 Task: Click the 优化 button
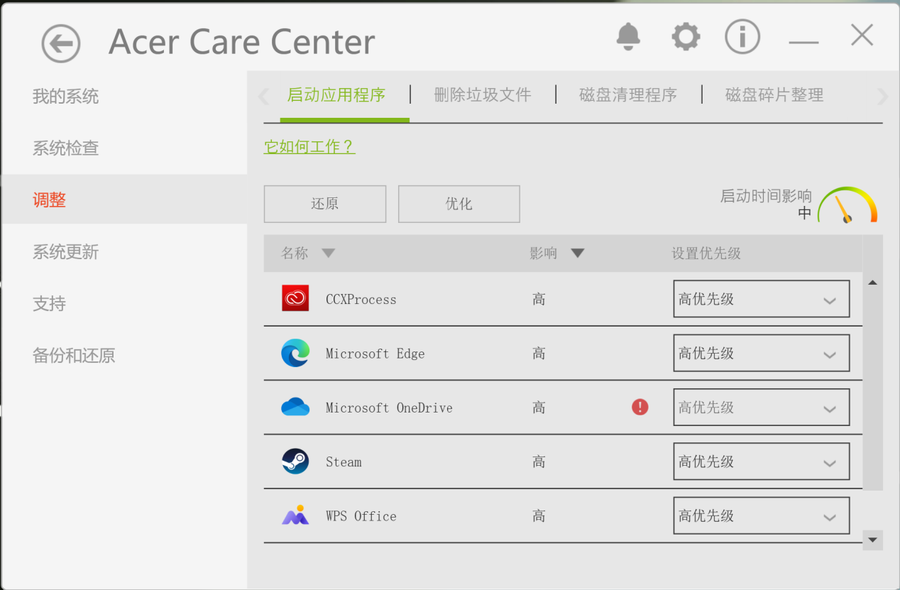tap(459, 204)
